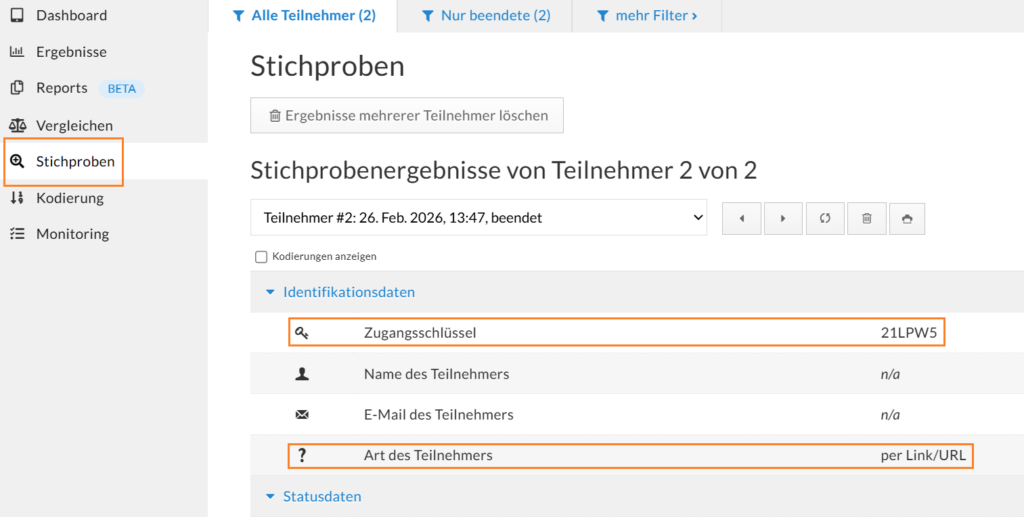Open the Teilnehmer #2 selection dropdown
Screen dimensions: 1024x517
[478, 217]
